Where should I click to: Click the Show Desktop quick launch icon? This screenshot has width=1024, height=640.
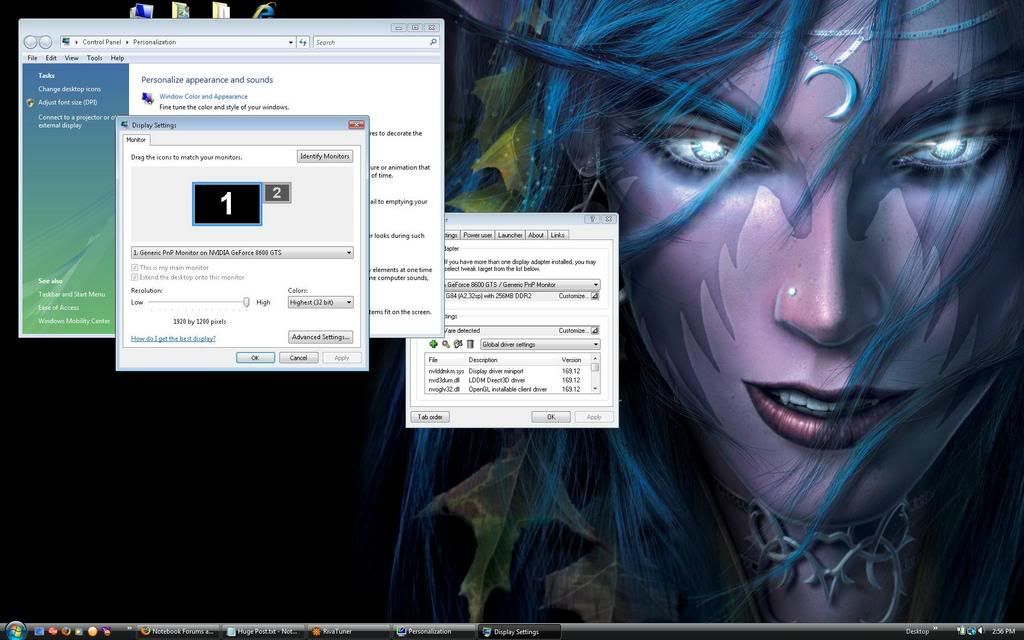[39, 632]
